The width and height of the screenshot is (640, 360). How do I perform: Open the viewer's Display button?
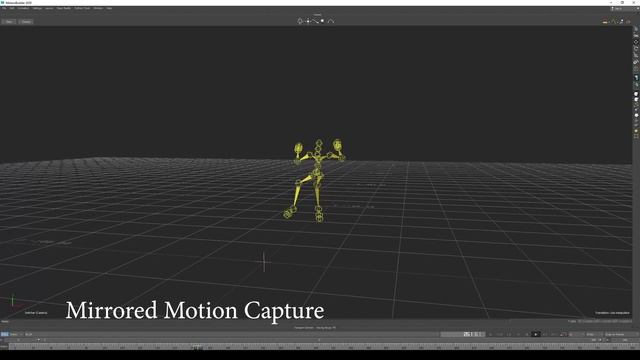click(x=26, y=22)
